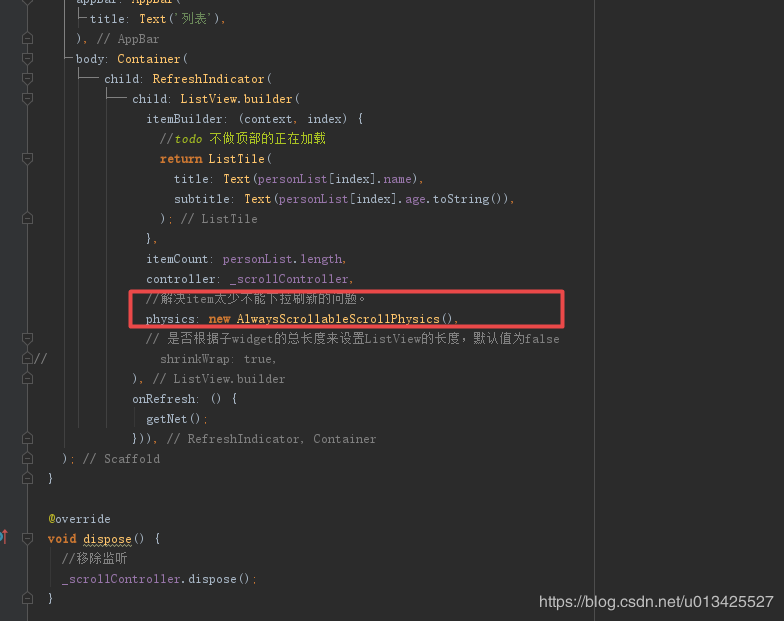Screen dimensions: 784x621
Task: Click fold end marker after the dispose method's closing brace
Action: pos(28,598)
